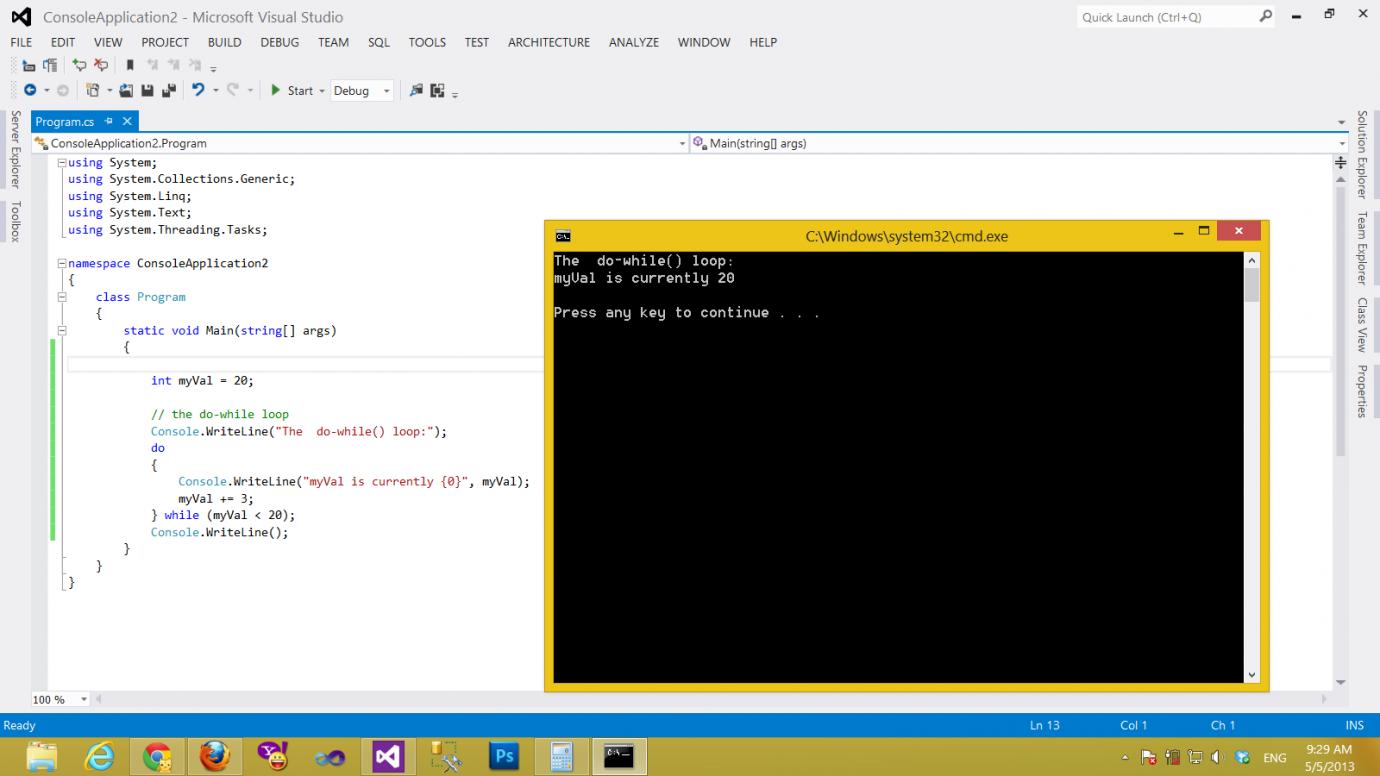1380x776 pixels.
Task: Open the Toolbox side tab
Action: point(15,221)
